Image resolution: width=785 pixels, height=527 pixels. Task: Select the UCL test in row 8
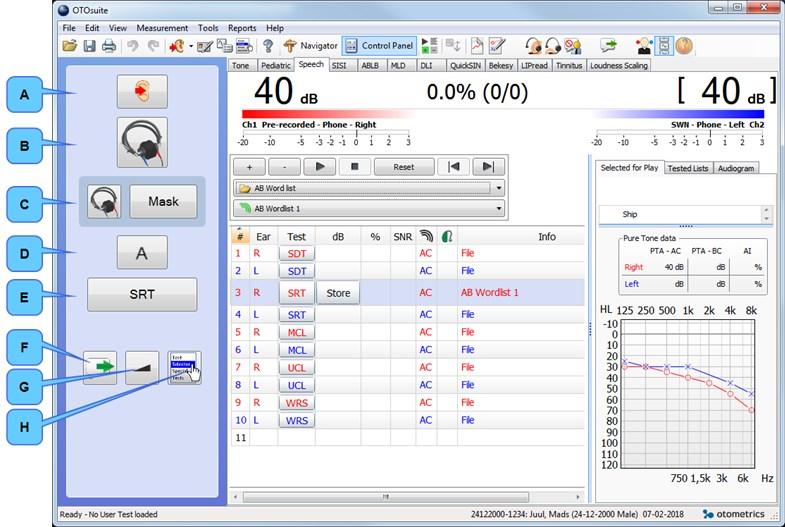tap(296, 385)
